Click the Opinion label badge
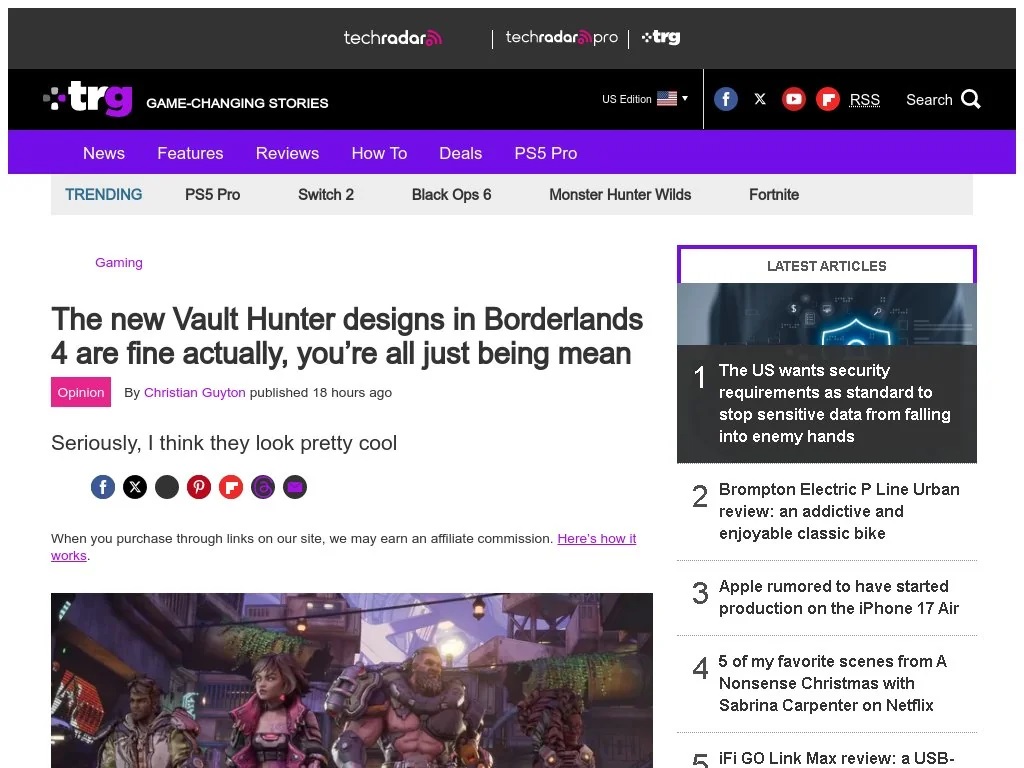 [x=81, y=392]
